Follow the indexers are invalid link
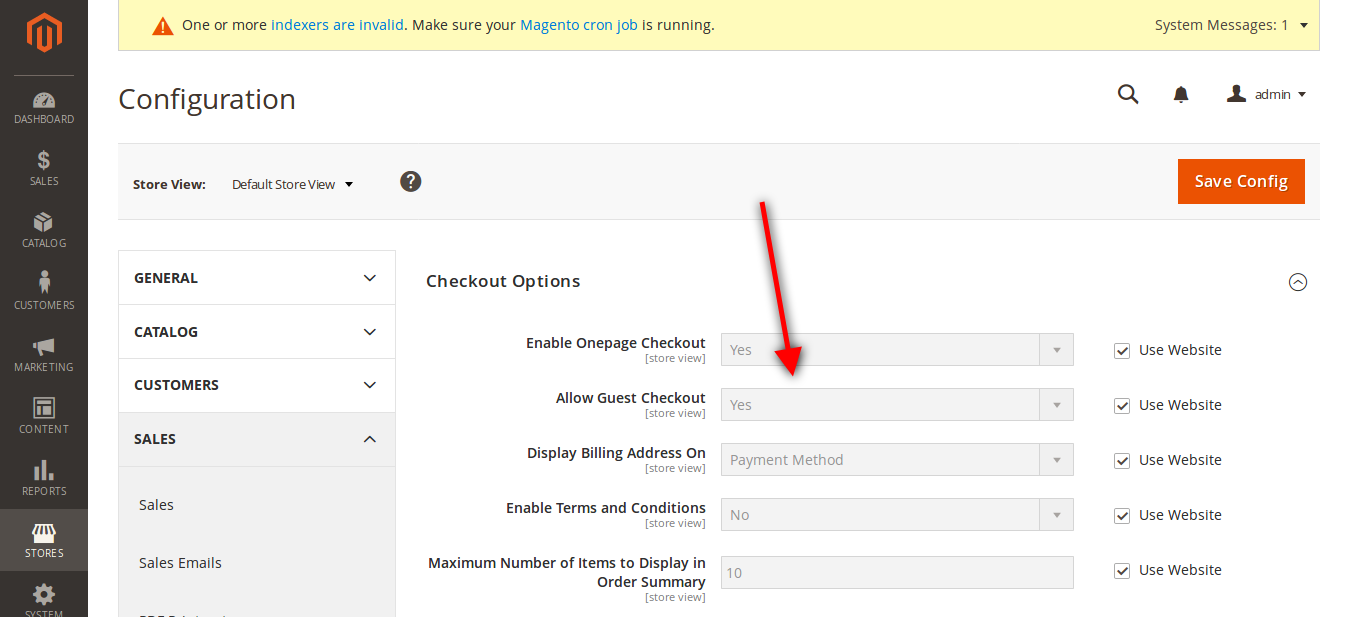This screenshot has height=617, width=1347. click(x=336, y=25)
